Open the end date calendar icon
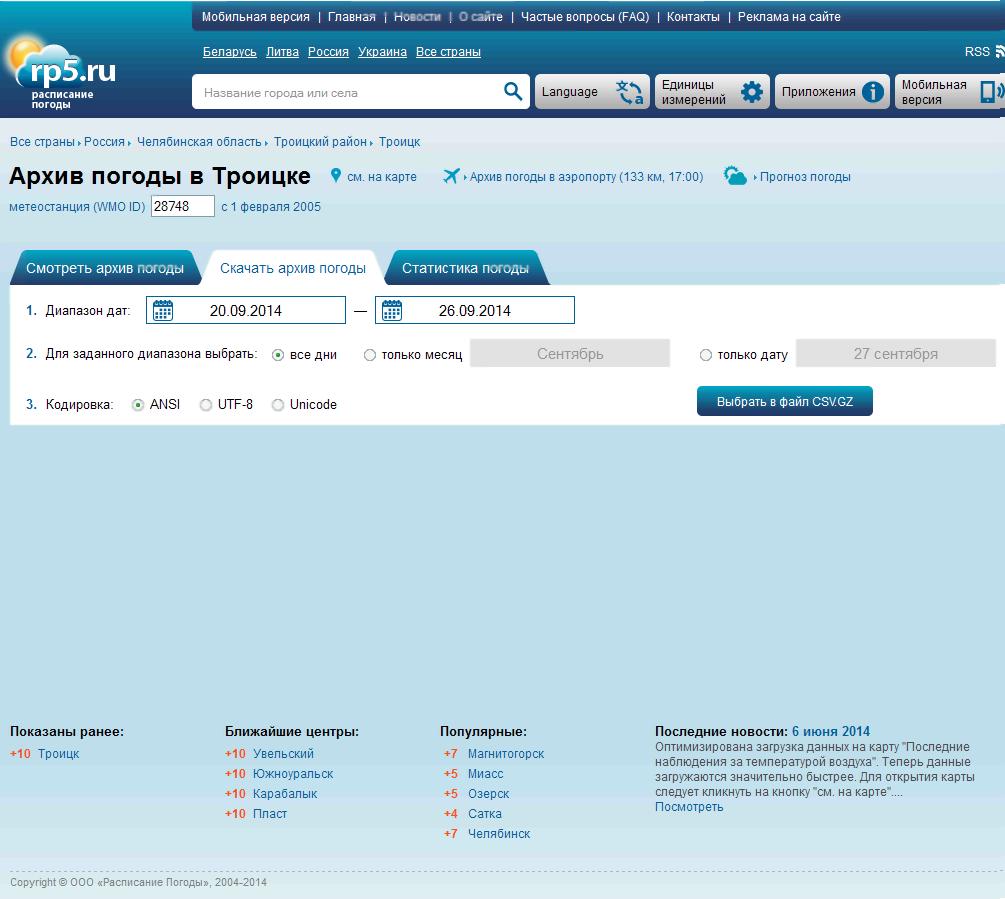Screen dimensions: 1005x899 [x=392, y=310]
